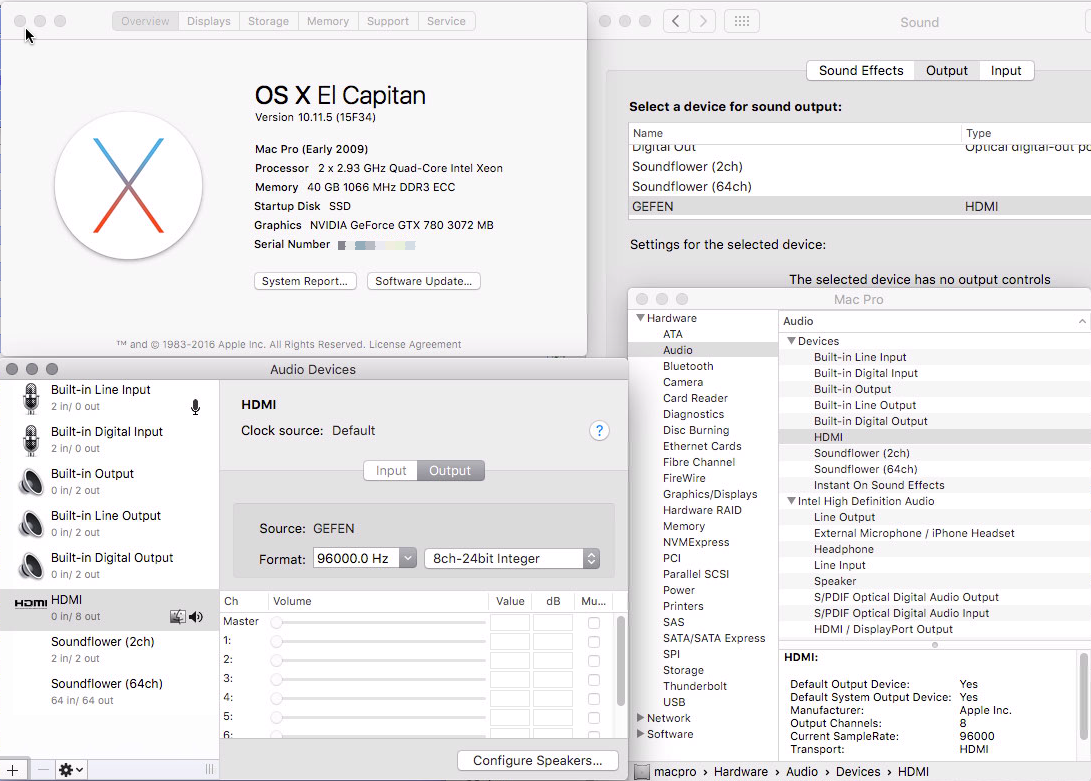This screenshot has width=1091, height=781.
Task: Adjust the channel 3 volume slider
Action: click(379, 679)
